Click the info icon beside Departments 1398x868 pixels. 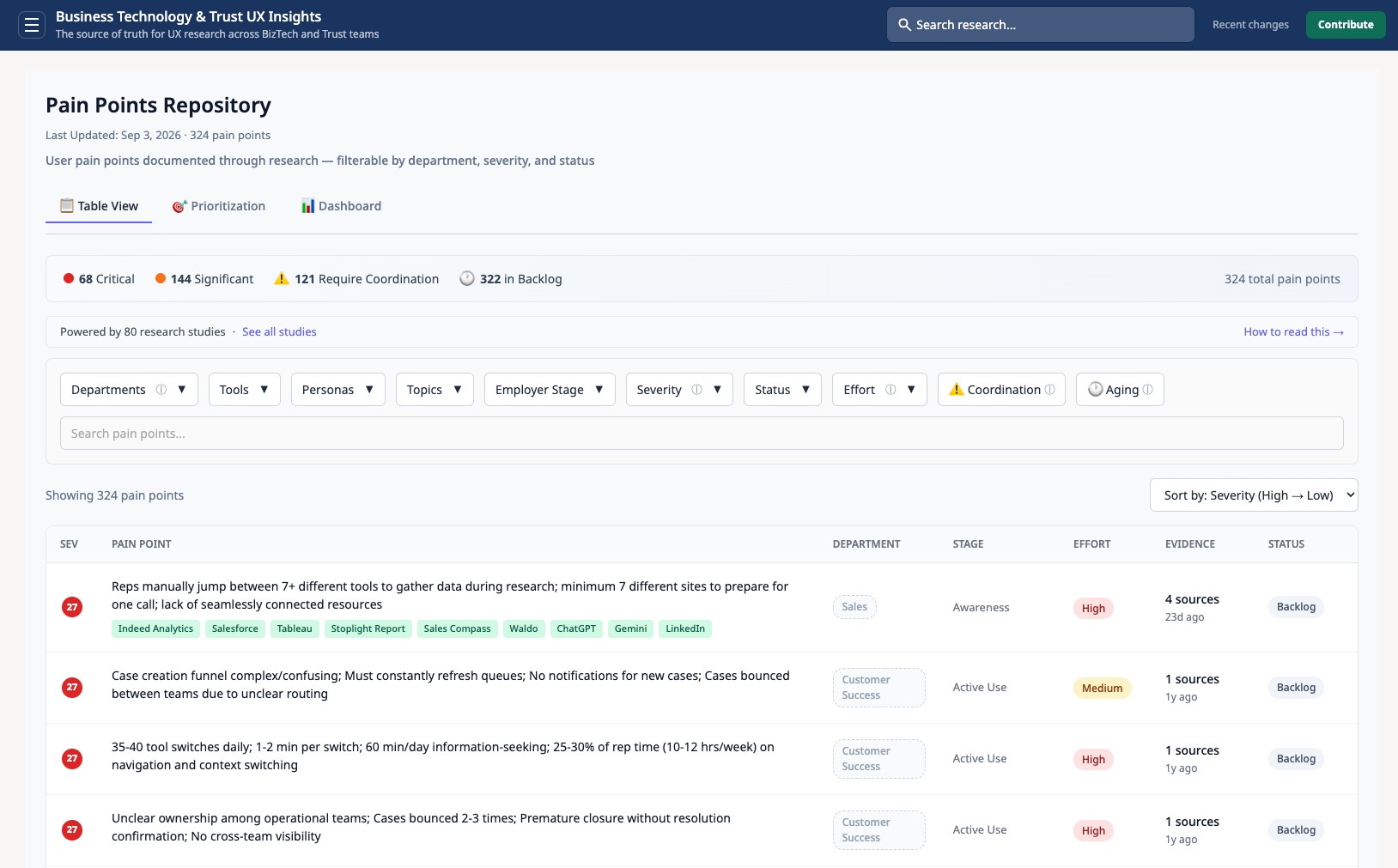click(161, 390)
